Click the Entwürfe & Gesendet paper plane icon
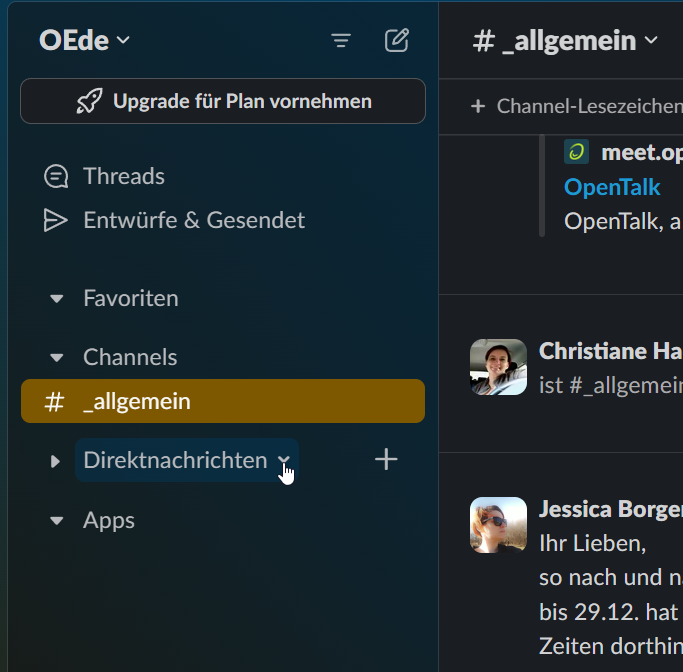 pyautogui.click(x=56, y=221)
